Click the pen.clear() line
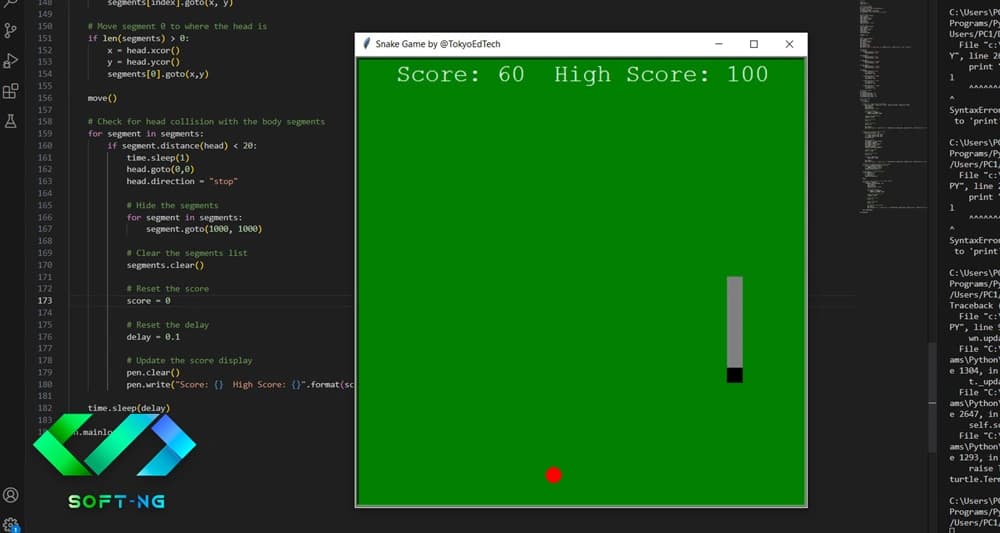Viewport: 1000px width, 533px height. pyautogui.click(x=153, y=372)
